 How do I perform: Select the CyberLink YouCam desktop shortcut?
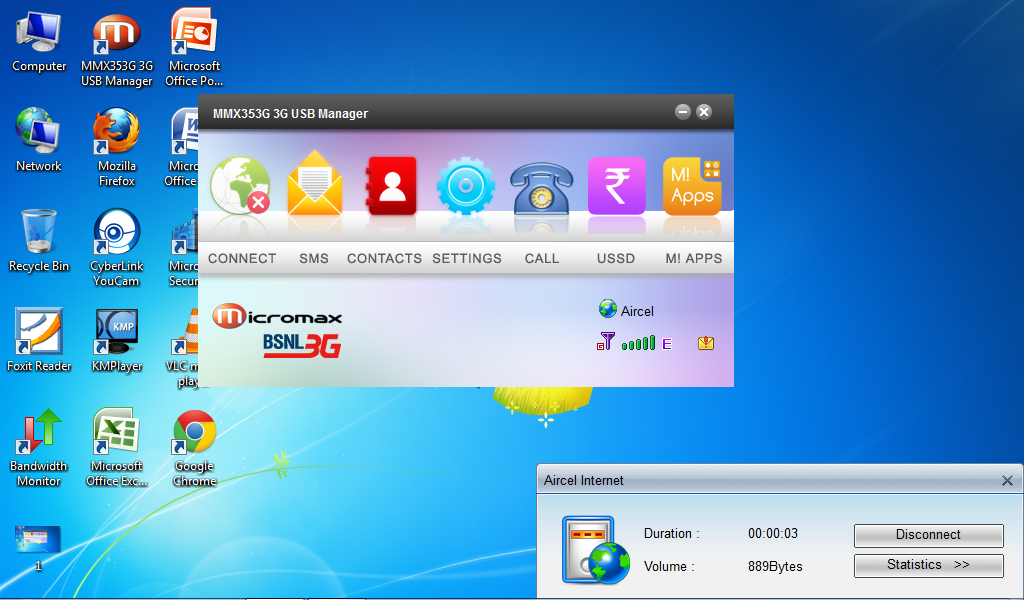coord(117,247)
